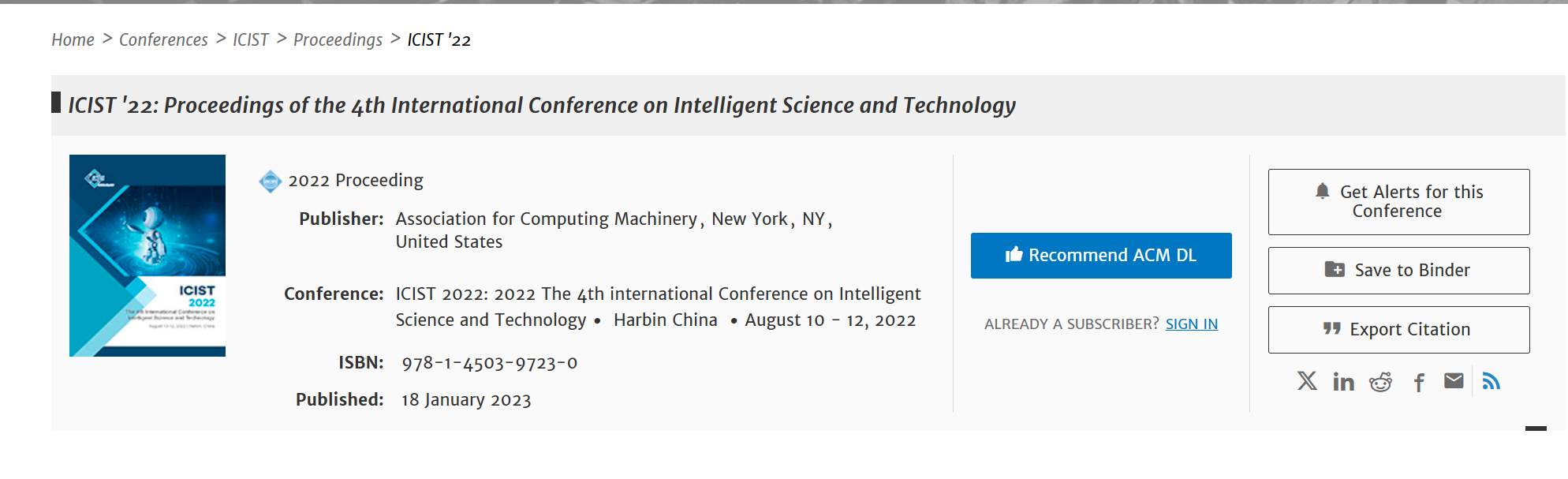Screen dimensions: 1568x479
Task: Share via LinkedIn icon
Action: pos(1343,382)
